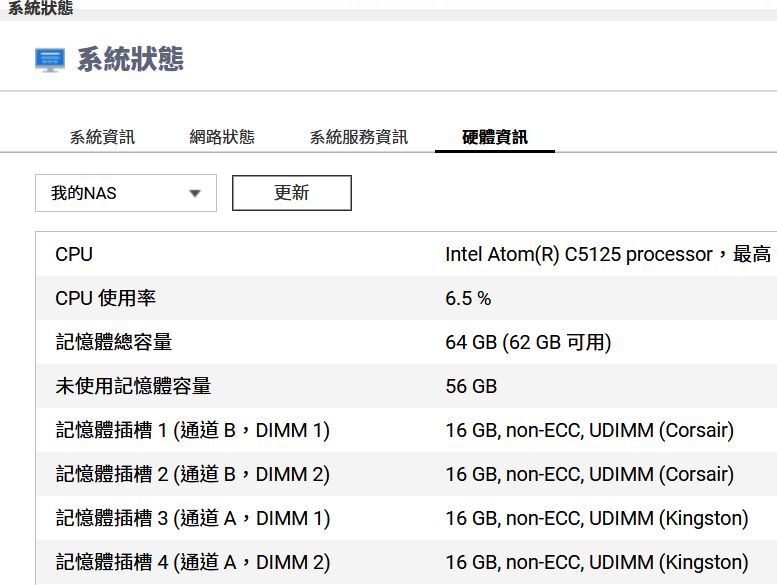The image size is (777, 585).
Task: Switch to the 系統資訊 tab
Action: 102,137
